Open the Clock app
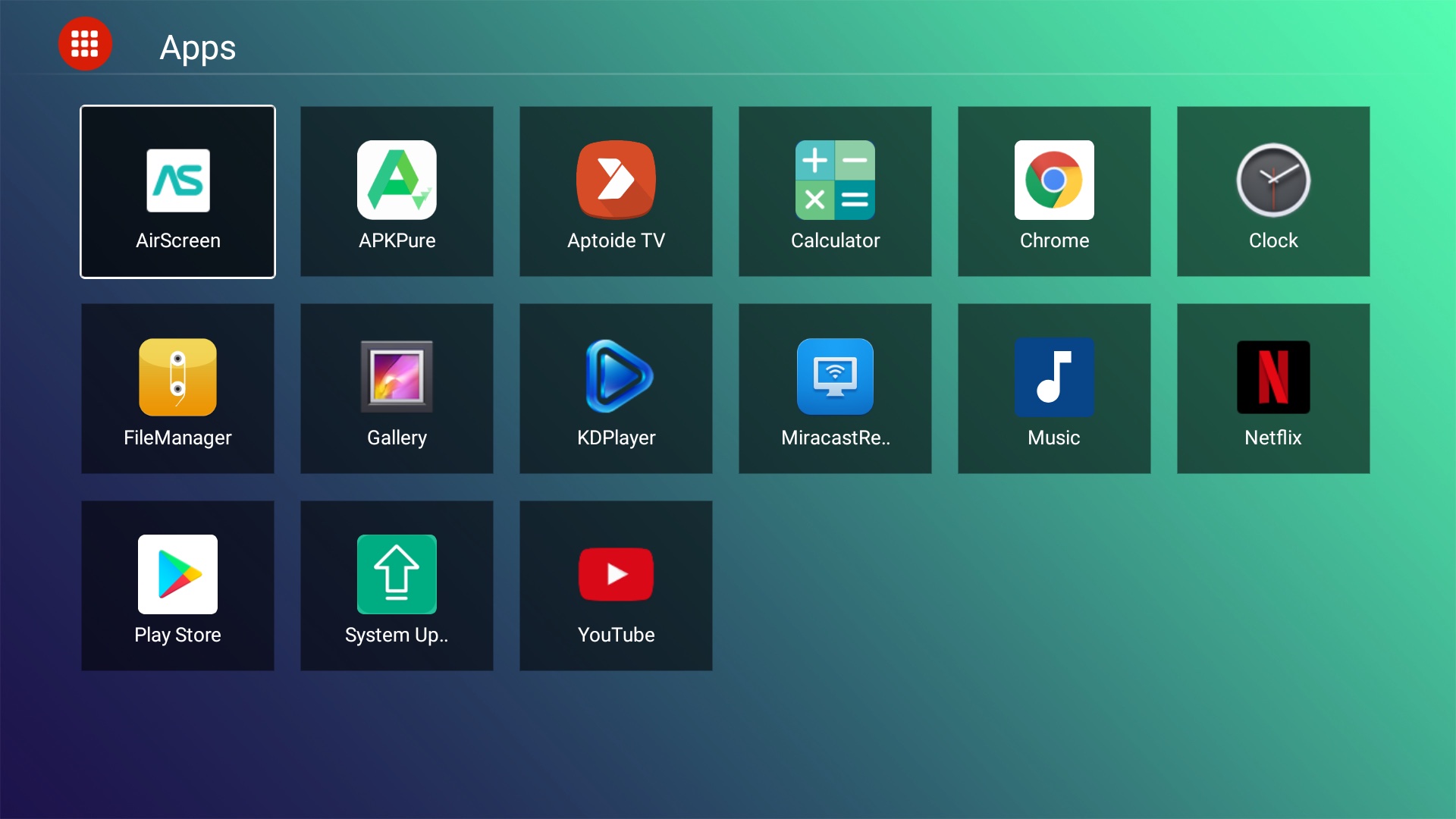Viewport: 1456px width, 819px height. tap(1273, 191)
